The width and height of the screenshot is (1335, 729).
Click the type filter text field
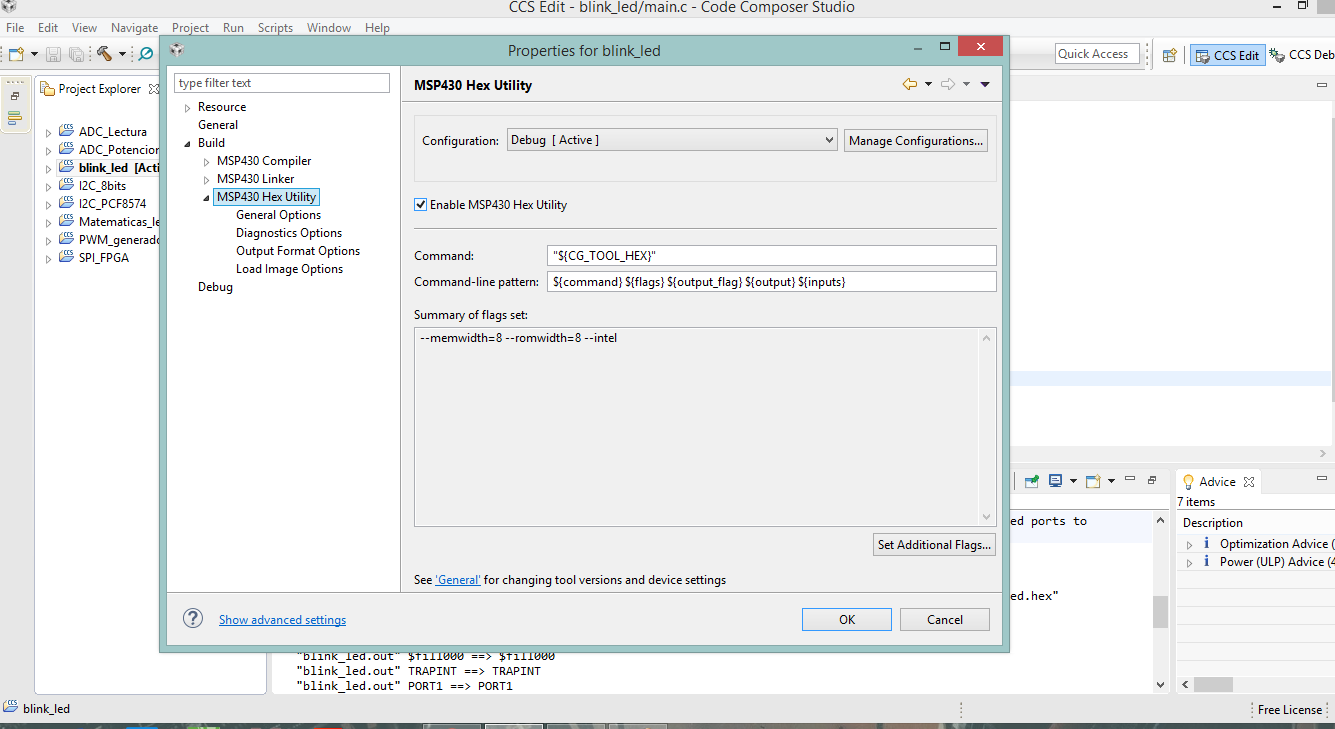282,83
